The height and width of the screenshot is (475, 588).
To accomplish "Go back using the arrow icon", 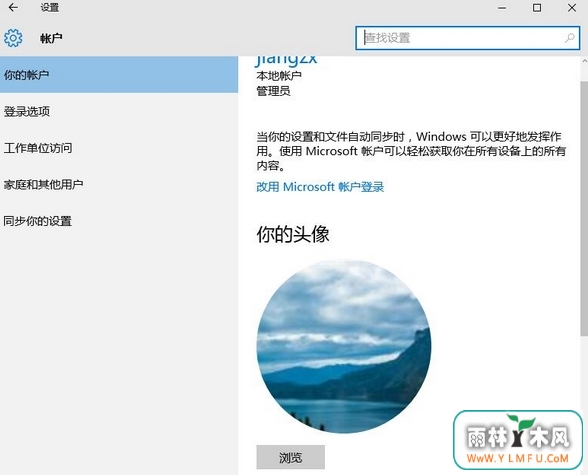I will [13, 7].
